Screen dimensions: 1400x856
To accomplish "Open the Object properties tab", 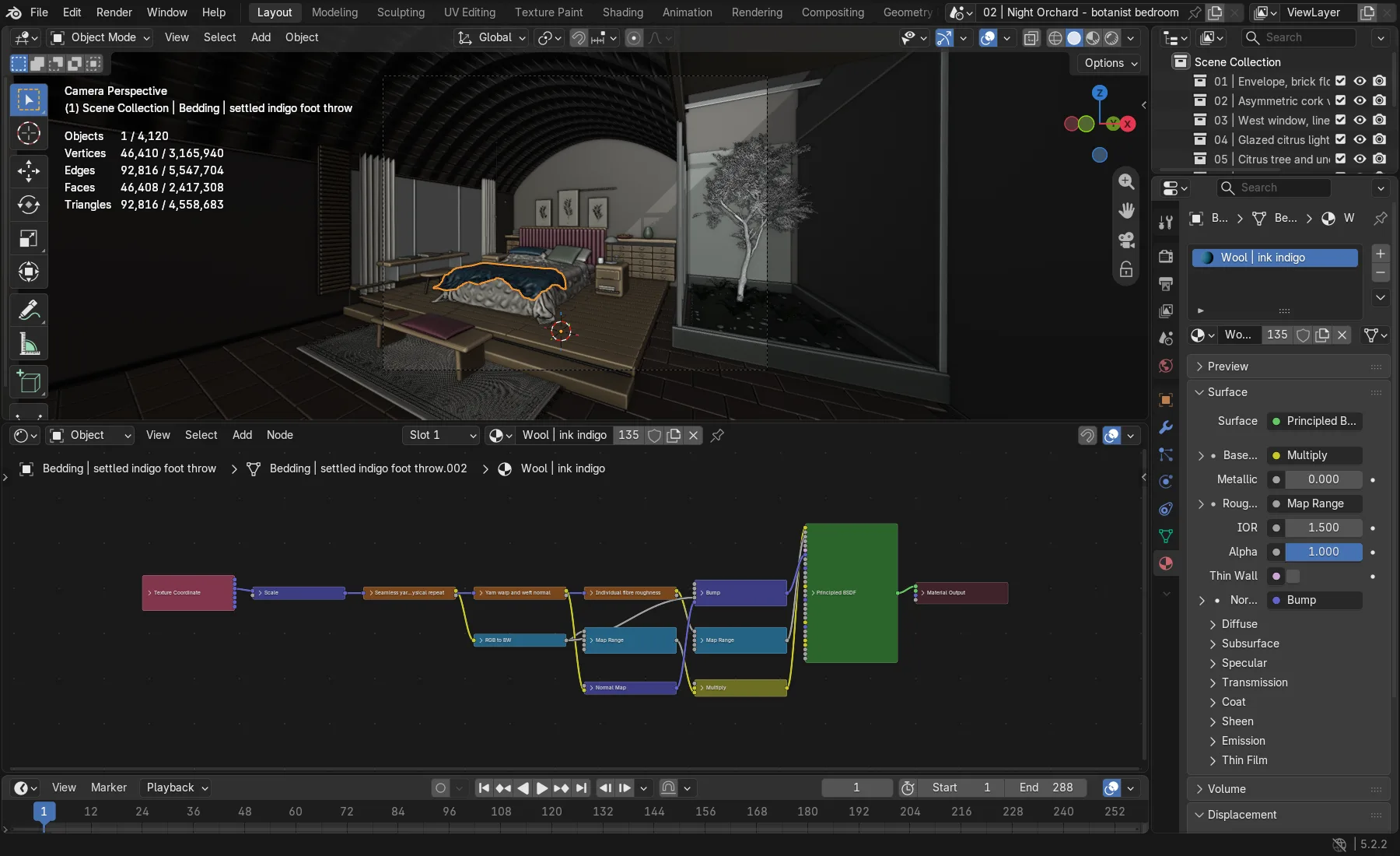I will tap(1166, 400).
